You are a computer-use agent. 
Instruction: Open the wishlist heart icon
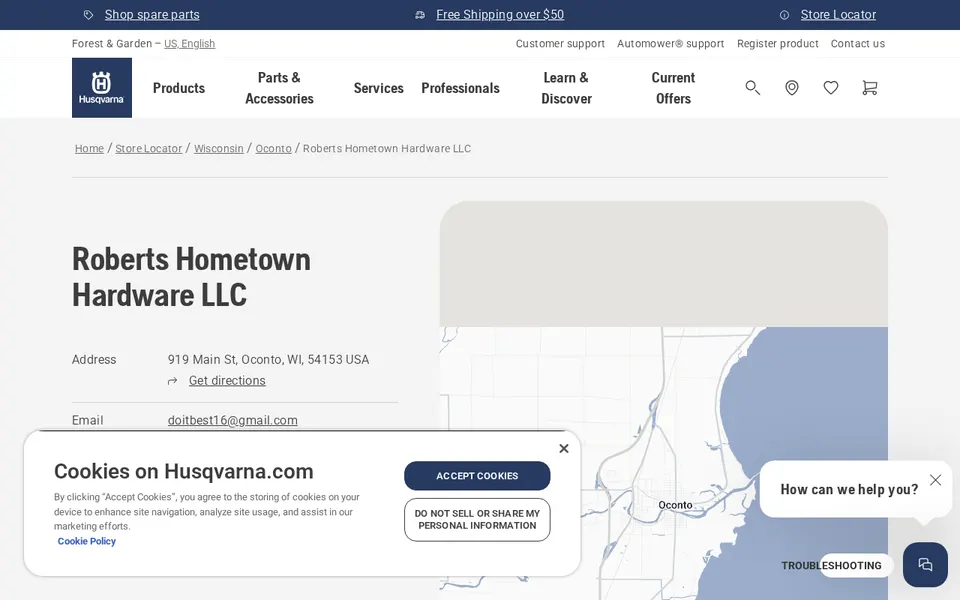[x=831, y=88]
